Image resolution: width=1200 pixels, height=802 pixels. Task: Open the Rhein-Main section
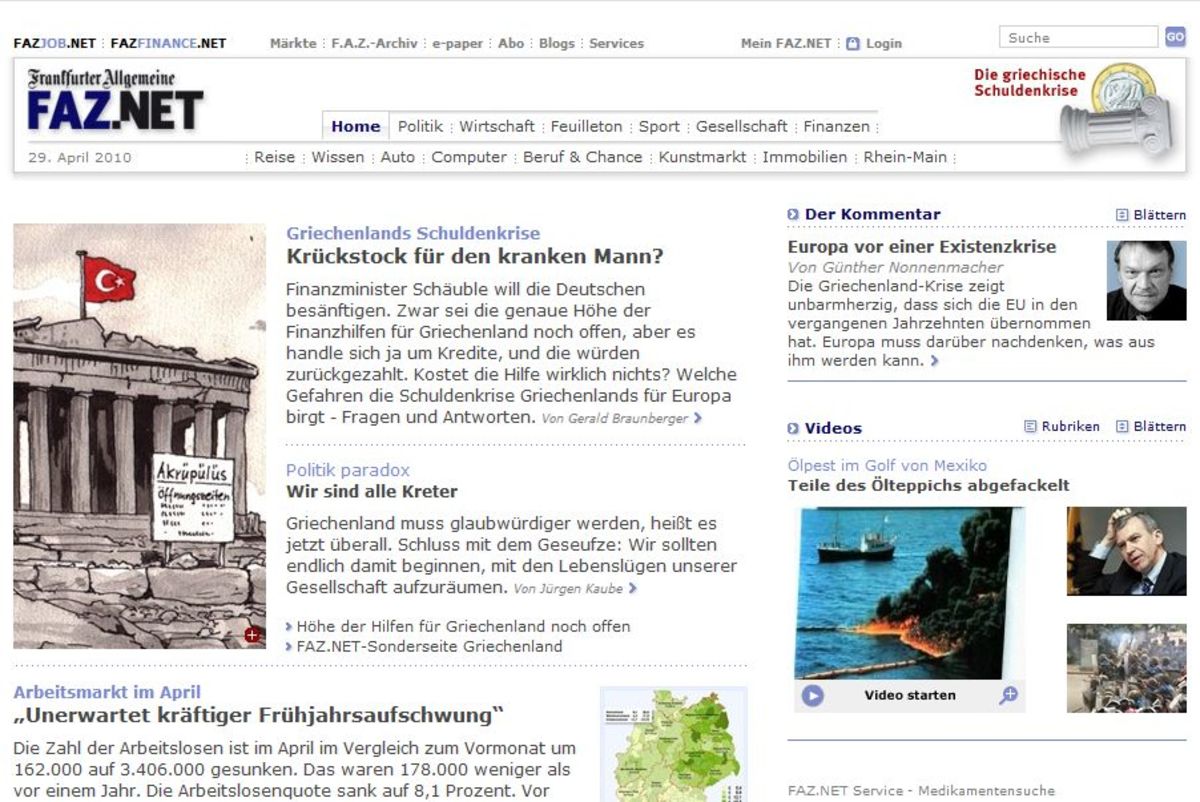pos(905,157)
